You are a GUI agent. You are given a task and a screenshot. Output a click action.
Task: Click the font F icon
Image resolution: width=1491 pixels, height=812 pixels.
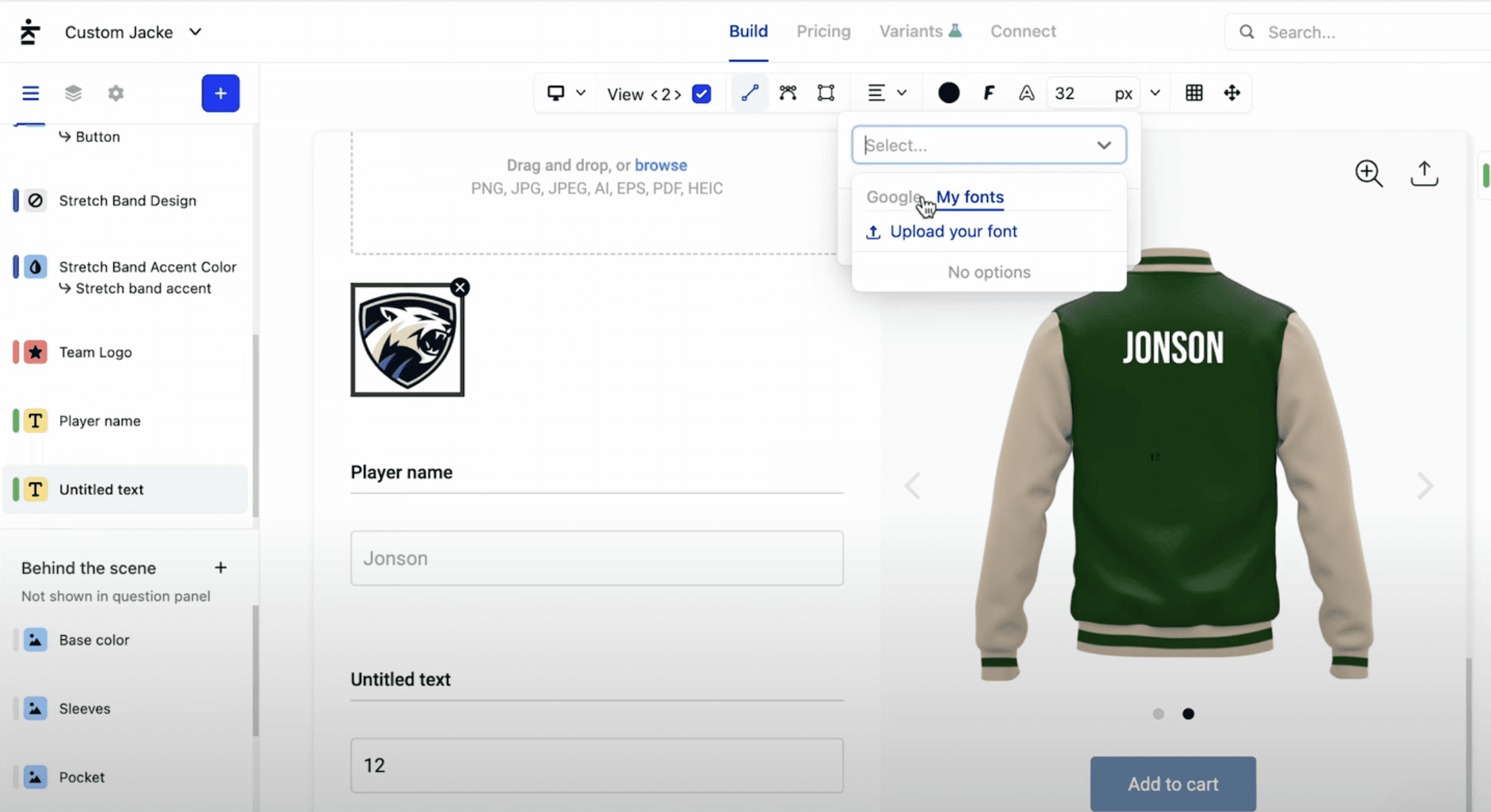(988, 93)
